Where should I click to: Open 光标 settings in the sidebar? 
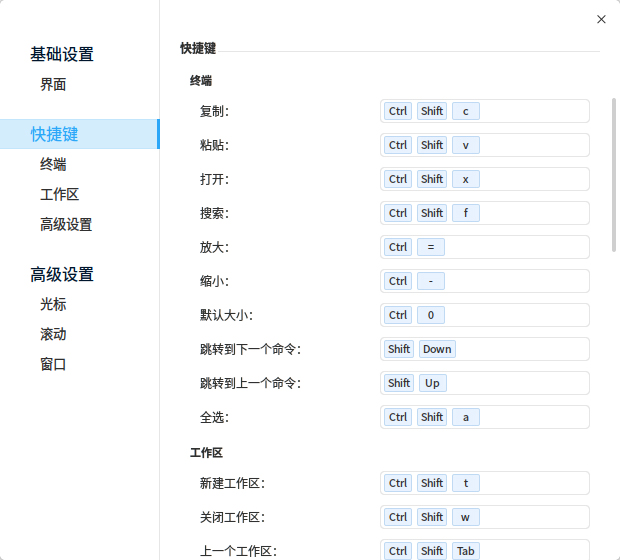tap(53, 304)
